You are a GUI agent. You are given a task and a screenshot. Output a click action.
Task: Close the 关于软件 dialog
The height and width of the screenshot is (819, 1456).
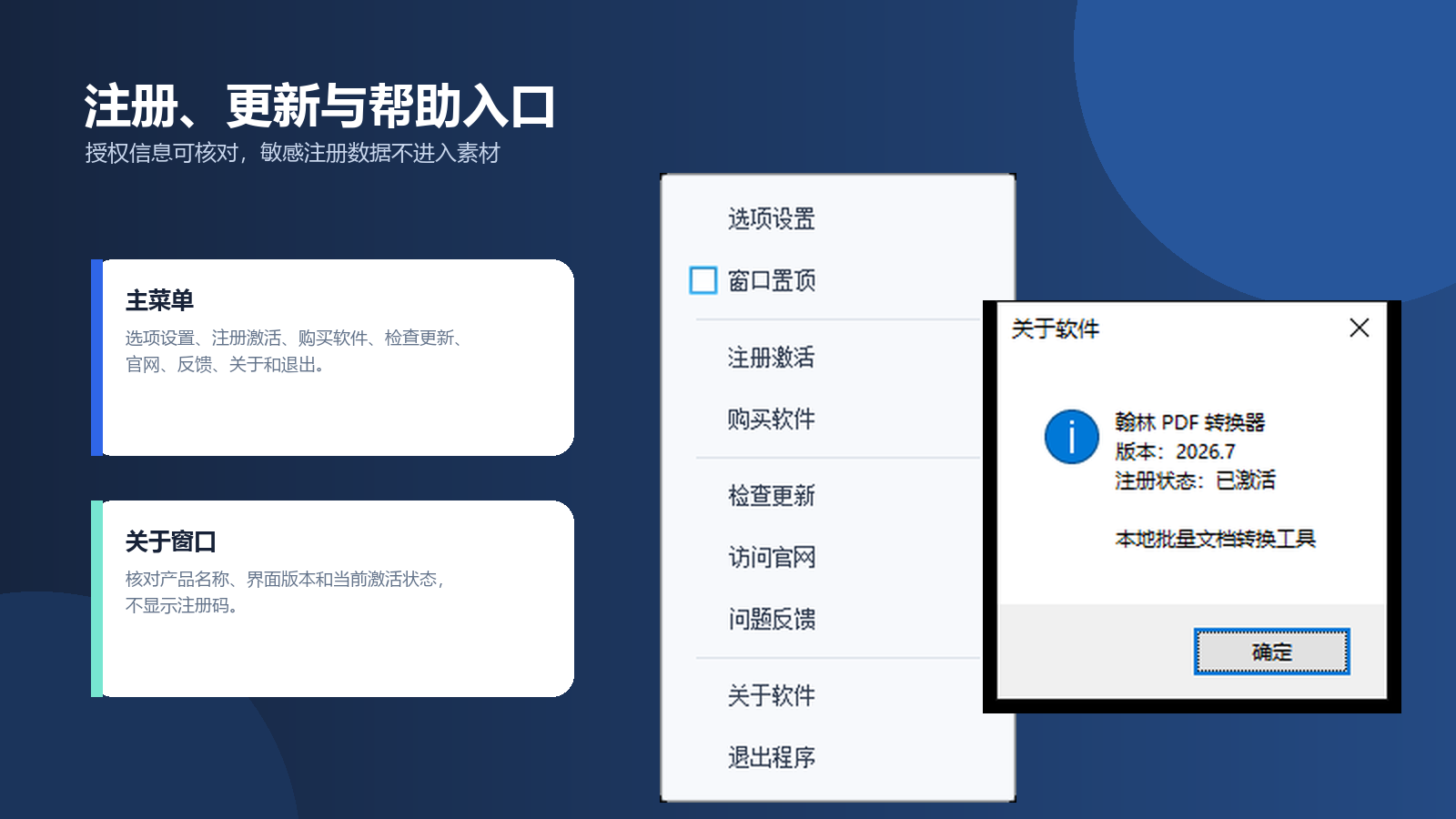pyautogui.click(x=1359, y=328)
